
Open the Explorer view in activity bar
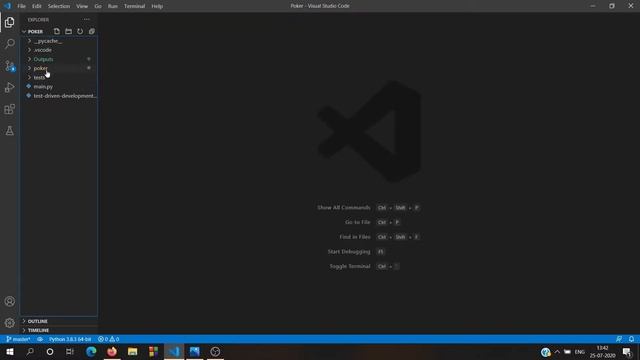(x=9, y=22)
